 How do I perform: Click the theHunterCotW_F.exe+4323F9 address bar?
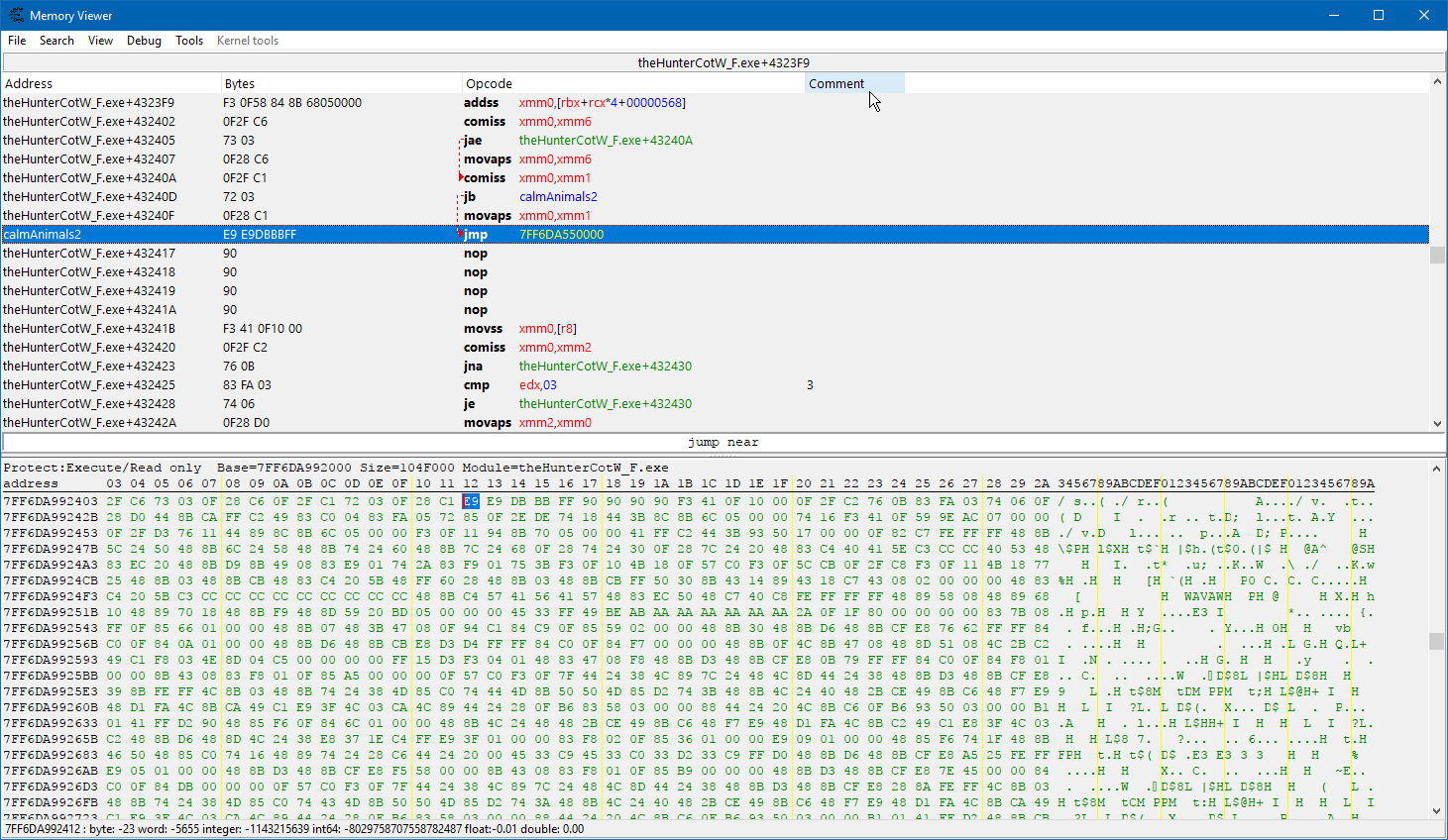[x=724, y=62]
